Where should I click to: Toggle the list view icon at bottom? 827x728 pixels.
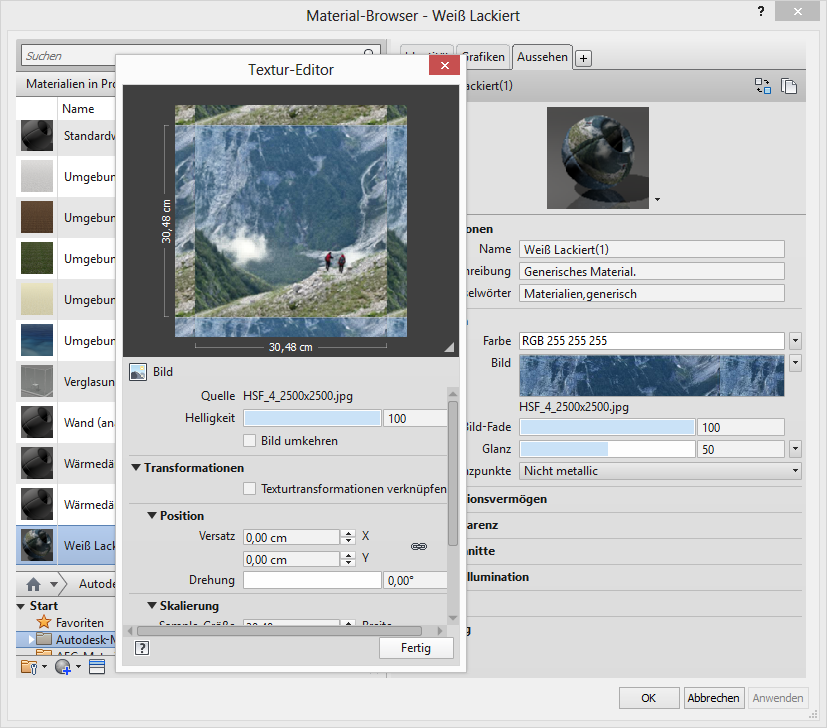tap(97, 667)
